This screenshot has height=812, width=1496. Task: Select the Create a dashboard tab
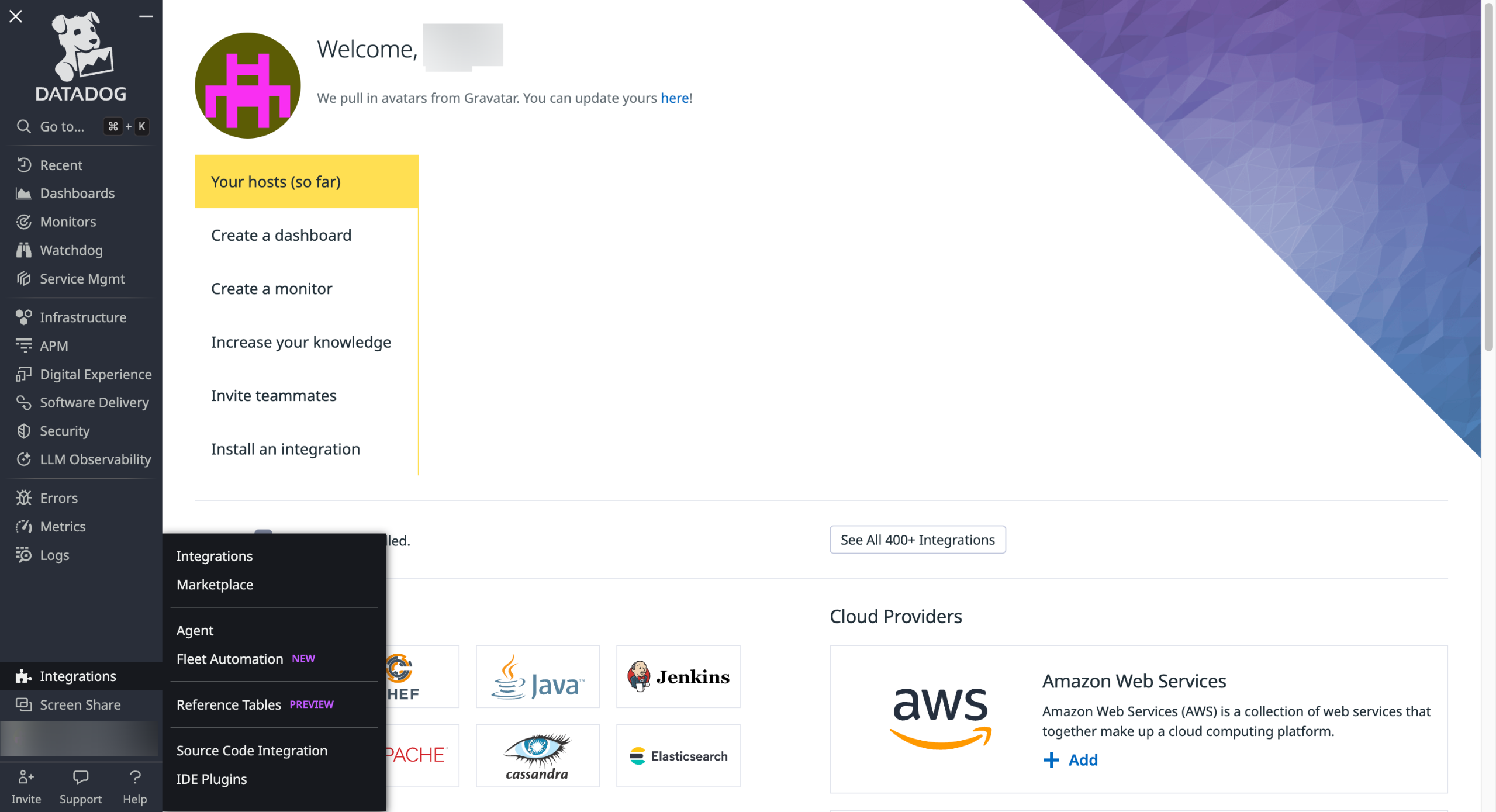pyautogui.click(x=281, y=235)
